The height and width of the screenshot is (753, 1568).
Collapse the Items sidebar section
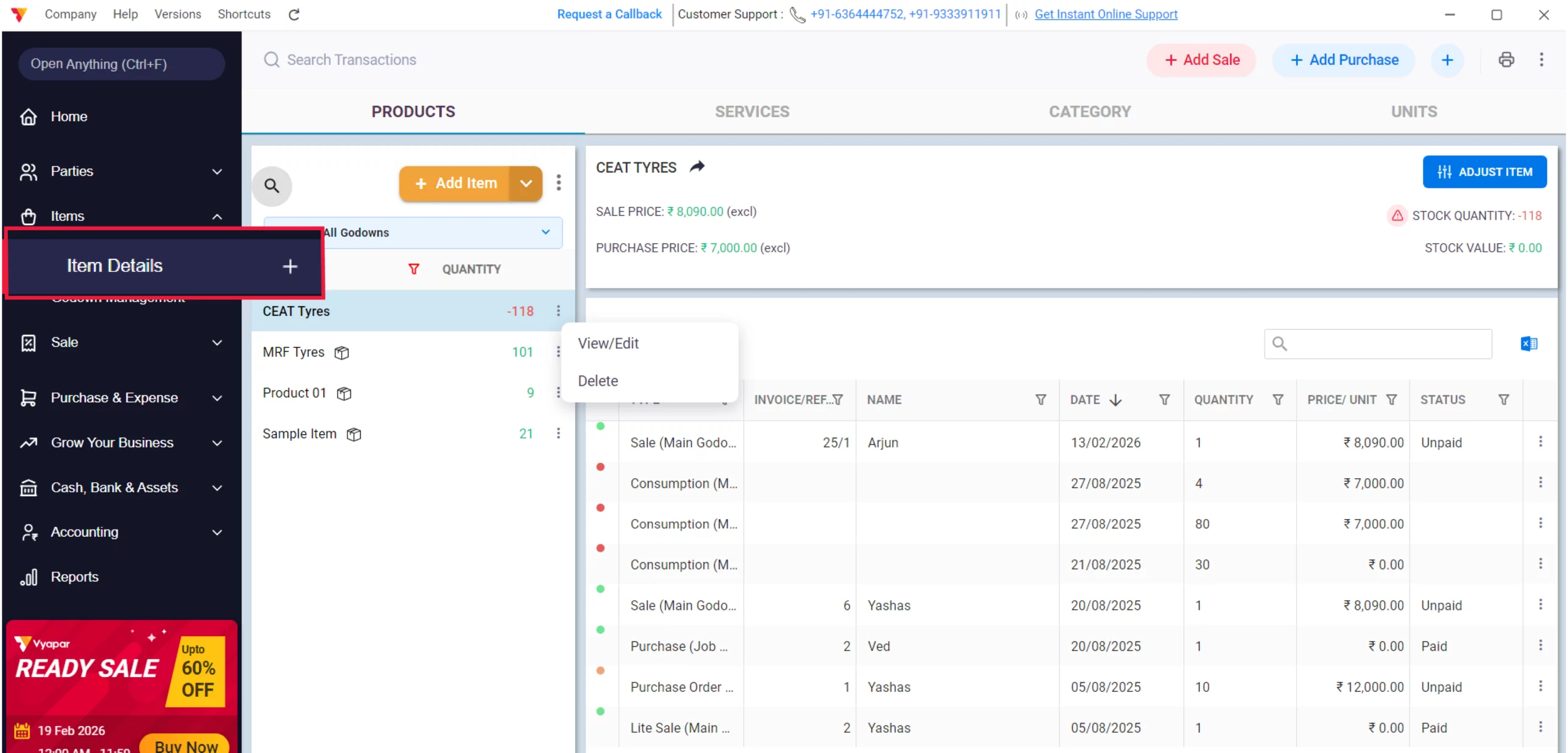217,216
